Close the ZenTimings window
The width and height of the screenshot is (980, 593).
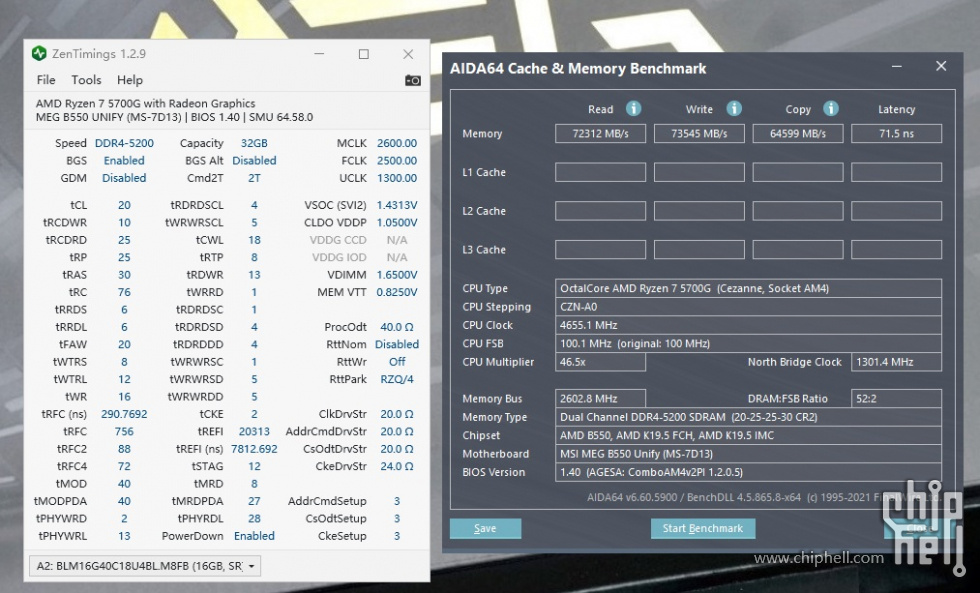[x=408, y=54]
